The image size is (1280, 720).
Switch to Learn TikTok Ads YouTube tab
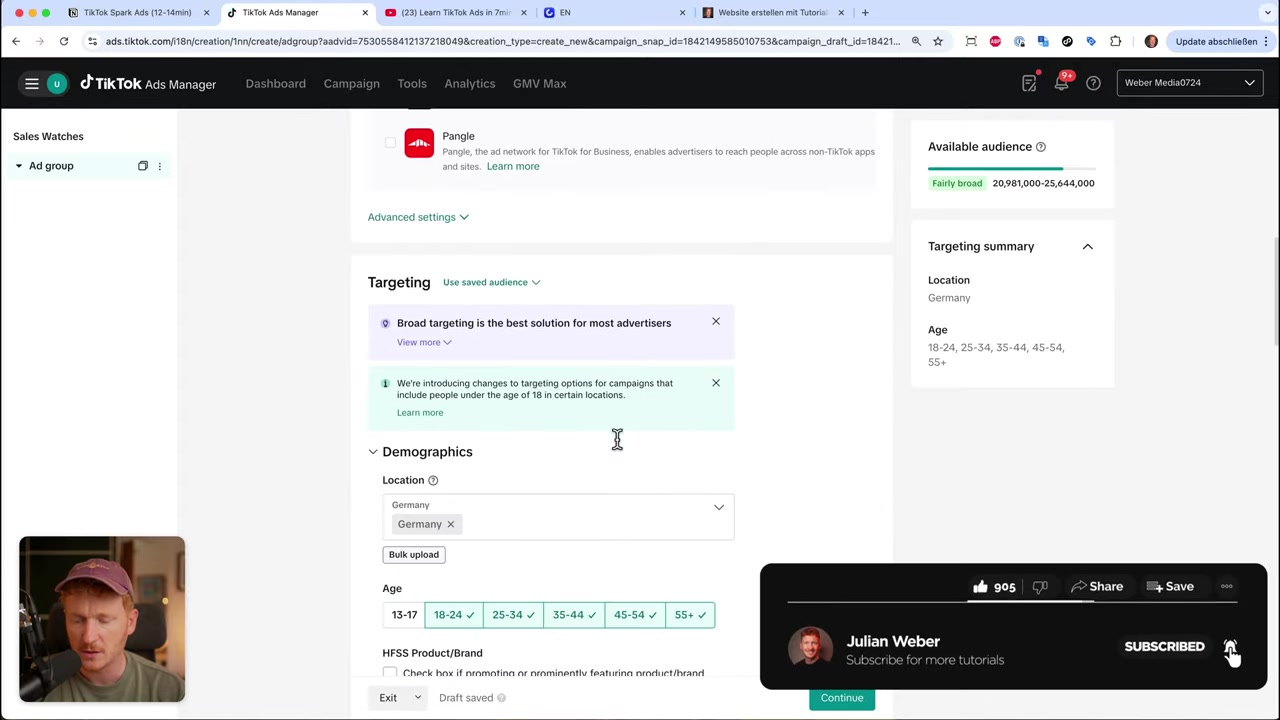point(455,12)
